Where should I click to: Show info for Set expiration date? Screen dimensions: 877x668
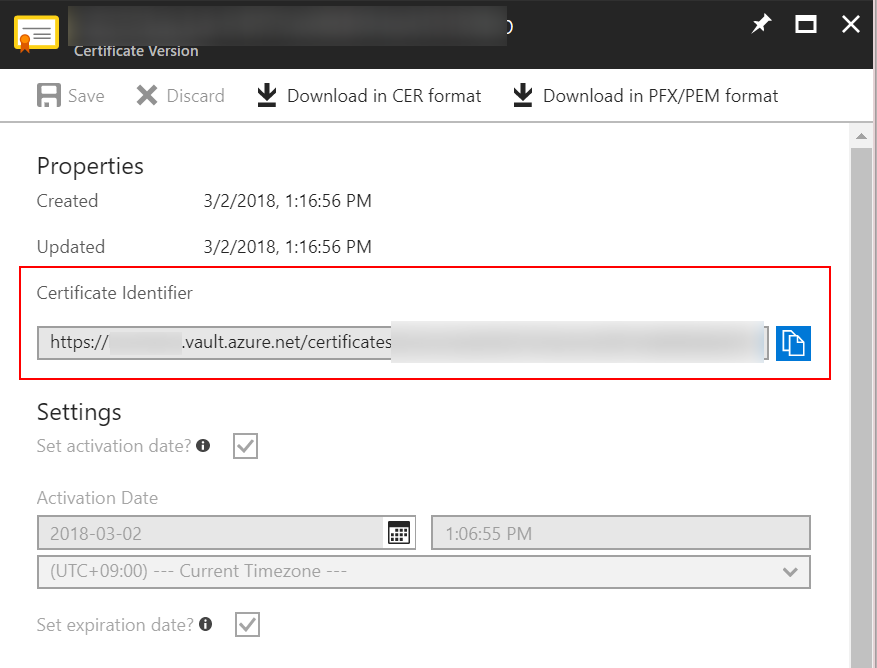[206, 625]
